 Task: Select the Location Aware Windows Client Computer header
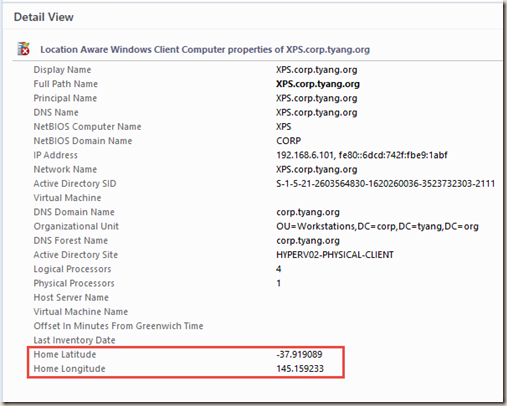pyautogui.click(x=205, y=50)
